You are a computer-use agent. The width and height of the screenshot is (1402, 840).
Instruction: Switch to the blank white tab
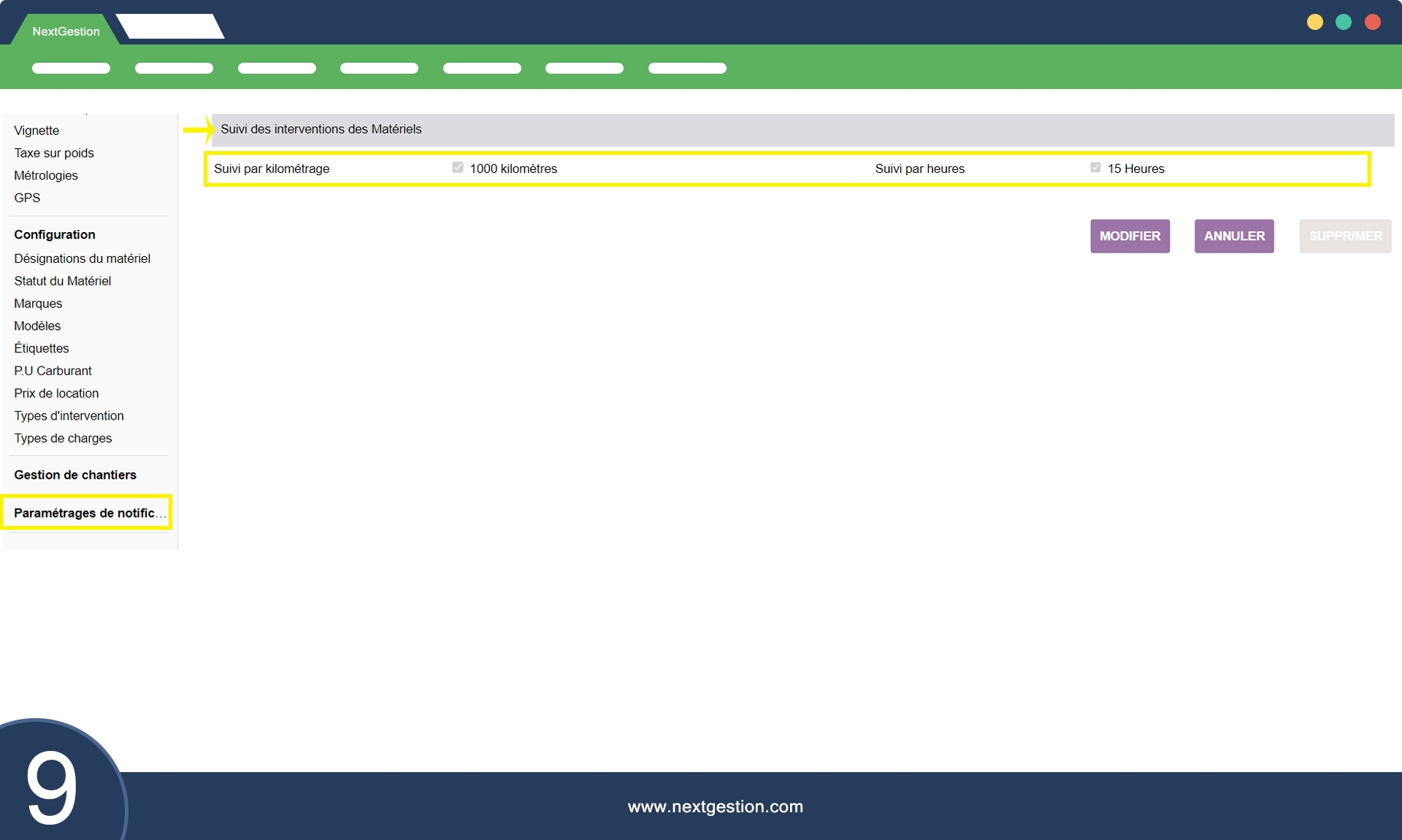click(171, 27)
